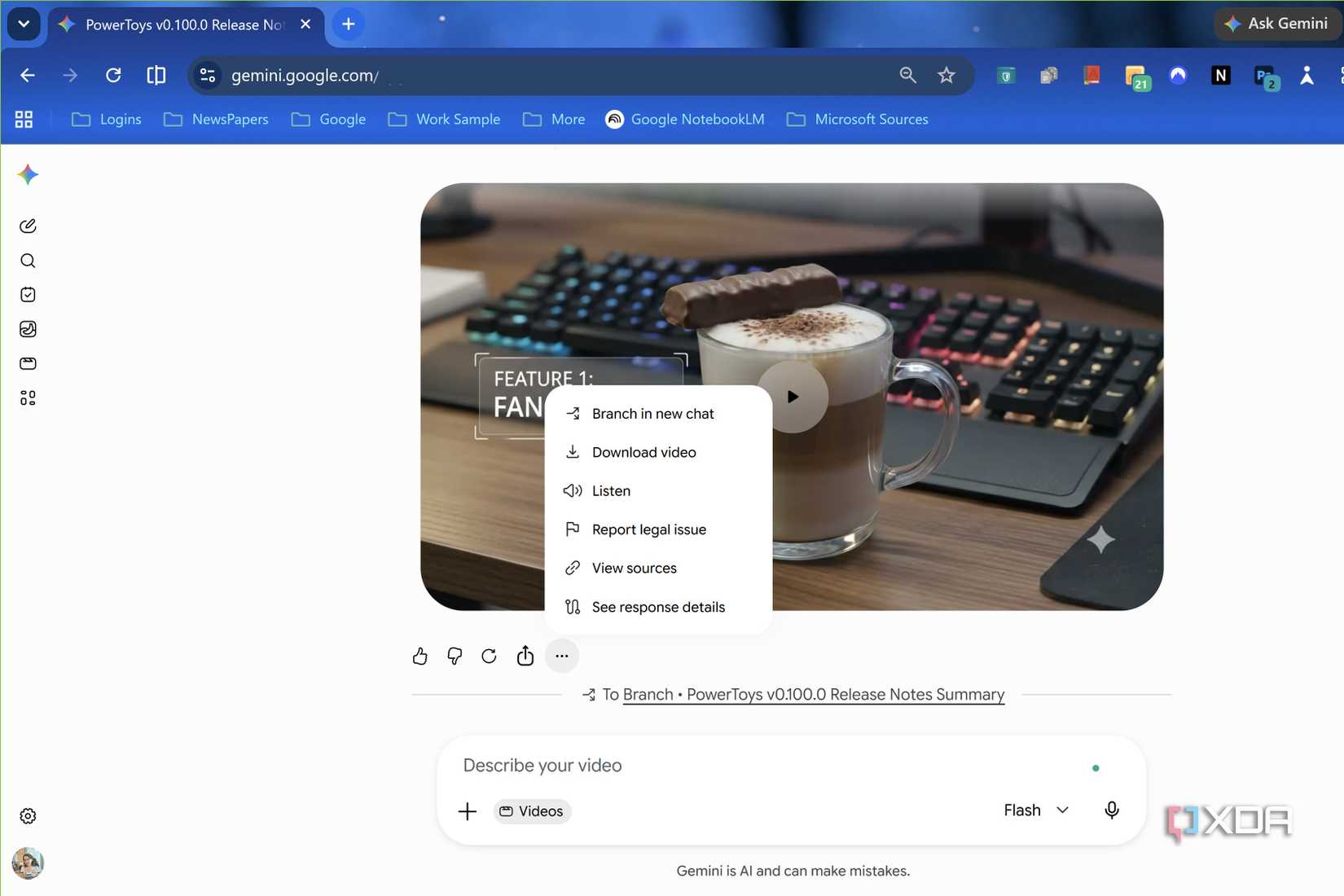Open the Notion extension icon

tap(1220, 76)
